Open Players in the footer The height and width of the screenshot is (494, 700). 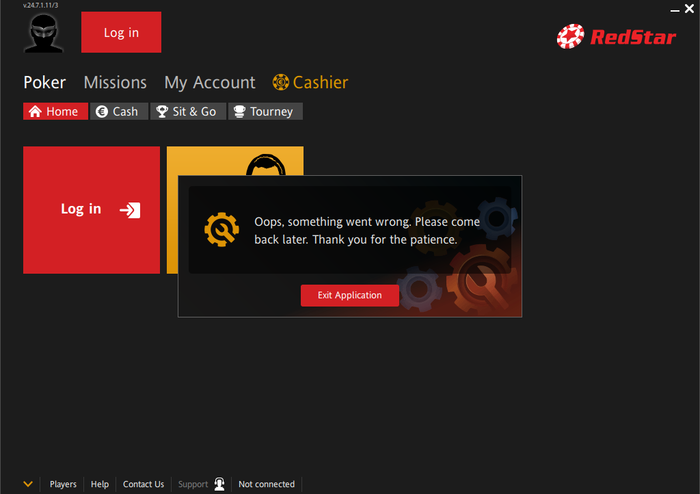pyautogui.click(x=63, y=484)
